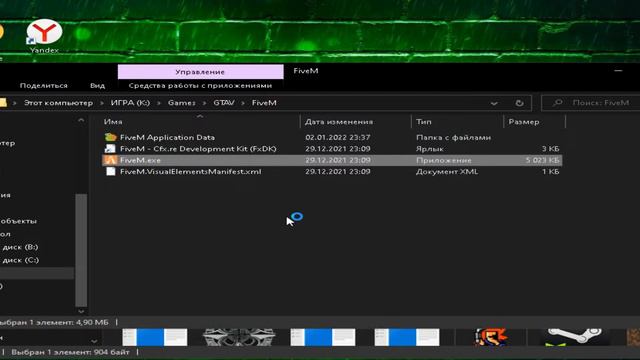The height and width of the screenshot is (360, 640).
Task: Switch to the Управление ribbon tab
Action: pyautogui.click(x=200, y=72)
